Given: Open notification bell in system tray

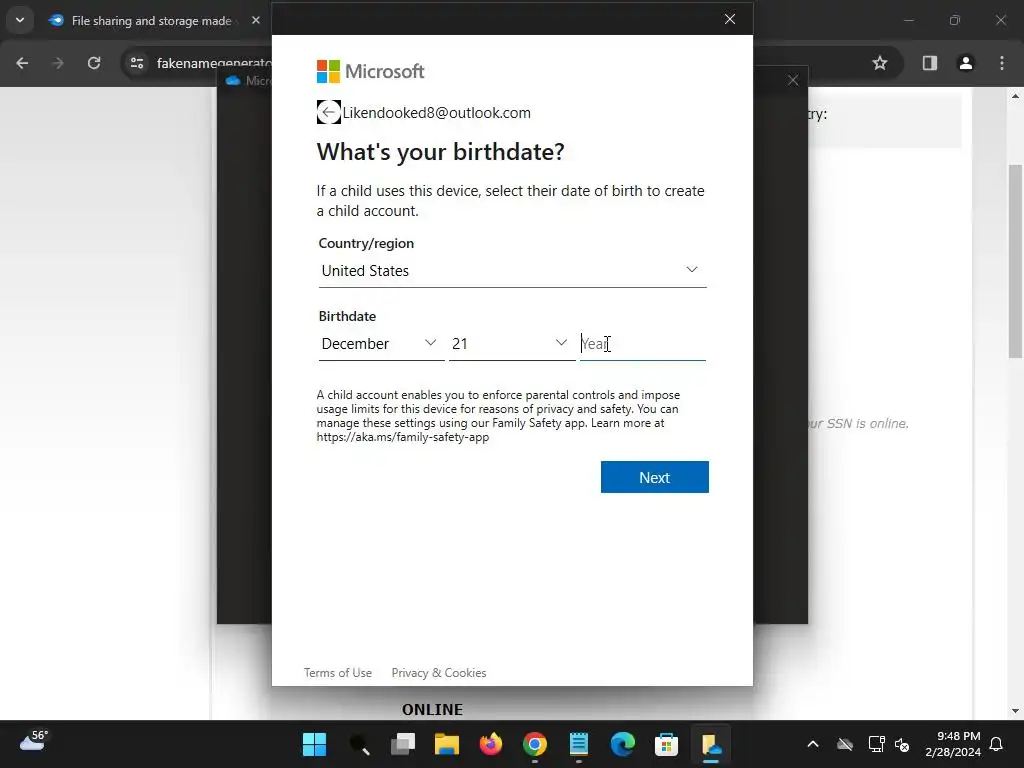Looking at the screenshot, I should (997, 744).
